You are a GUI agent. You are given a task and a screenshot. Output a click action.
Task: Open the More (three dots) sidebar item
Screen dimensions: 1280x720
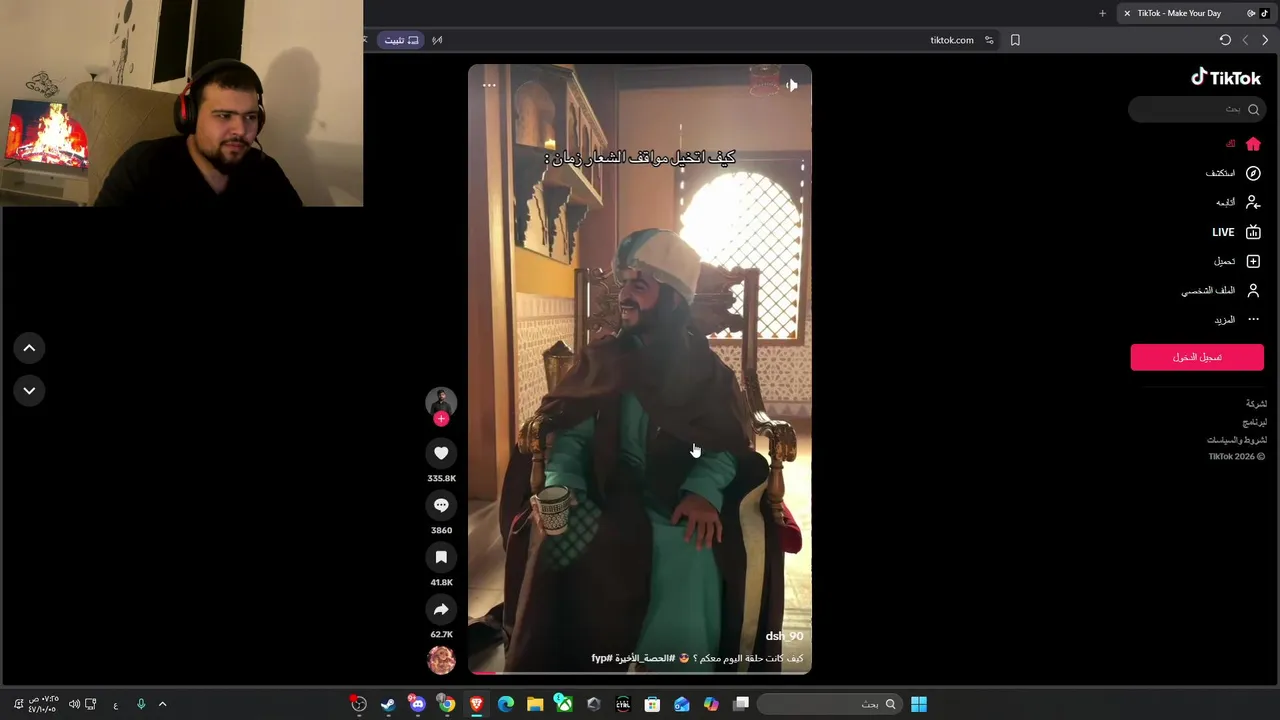pyautogui.click(x=1253, y=319)
